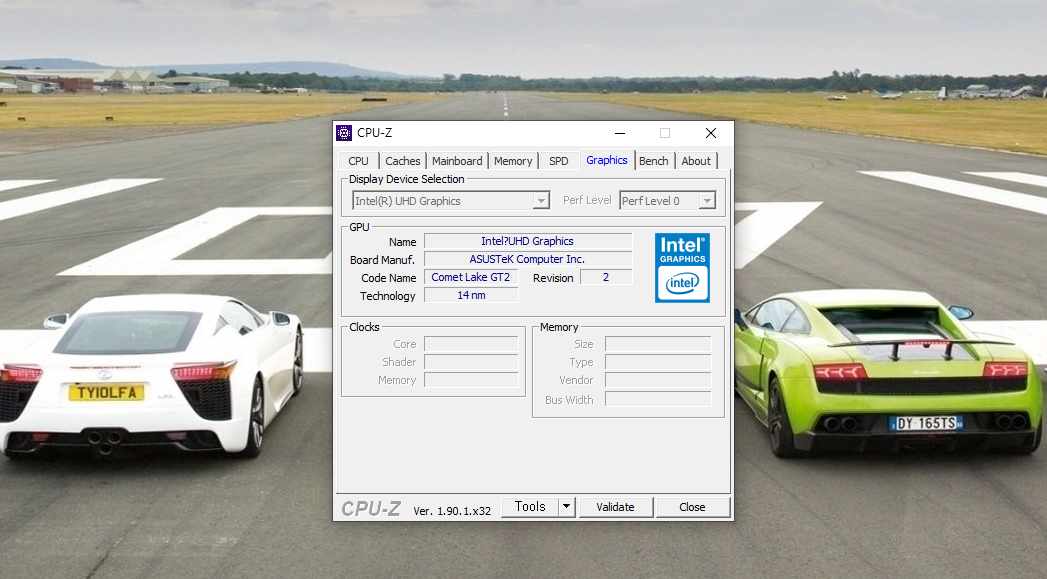
Task: Click the empty Shader clock field
Action: (471, 362)
